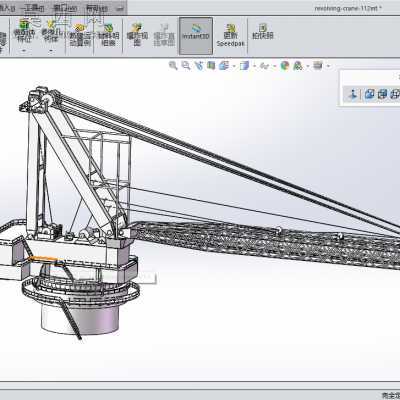Viewport: 400px width, 400px height.
Task: Click the Exploded View tool
Action: [x=137, y=36]
